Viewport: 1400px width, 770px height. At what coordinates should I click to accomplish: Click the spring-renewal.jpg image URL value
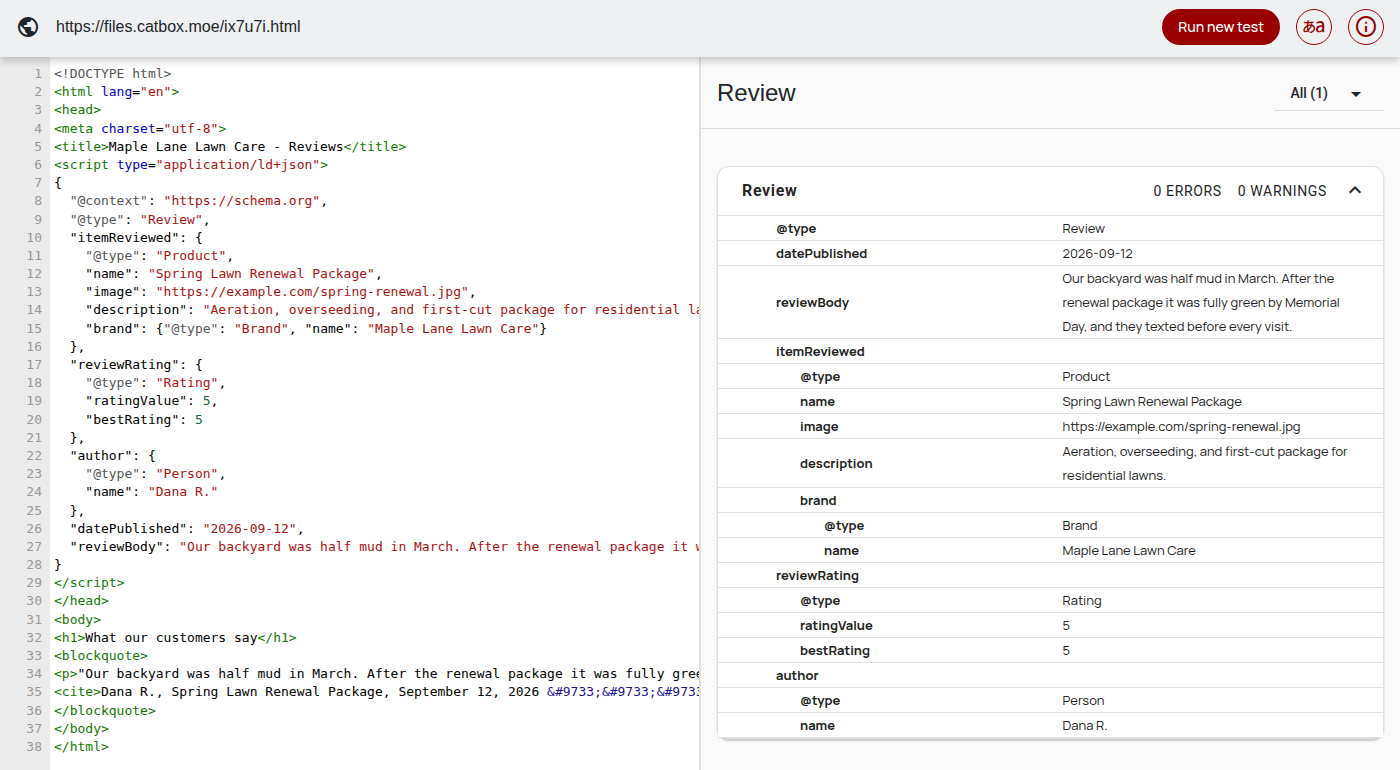tap(1181, 426)
